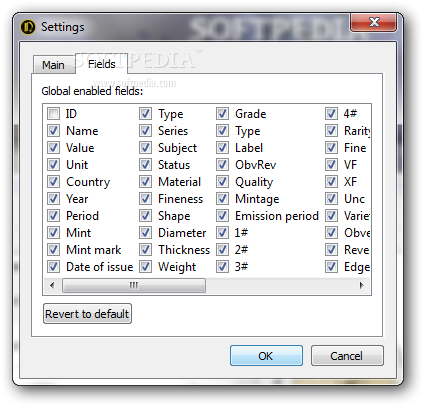
Task: Disable the Mint field checkbox
Action: tap(53, 233)
